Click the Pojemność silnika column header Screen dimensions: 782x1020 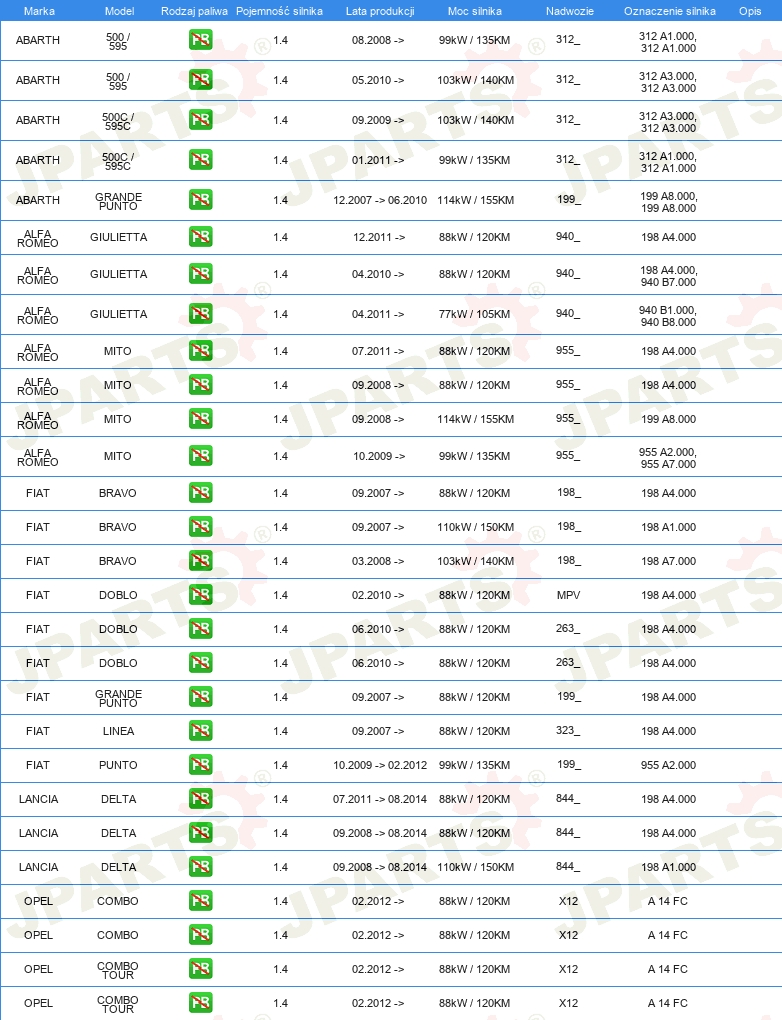click(x=279, y=11)
